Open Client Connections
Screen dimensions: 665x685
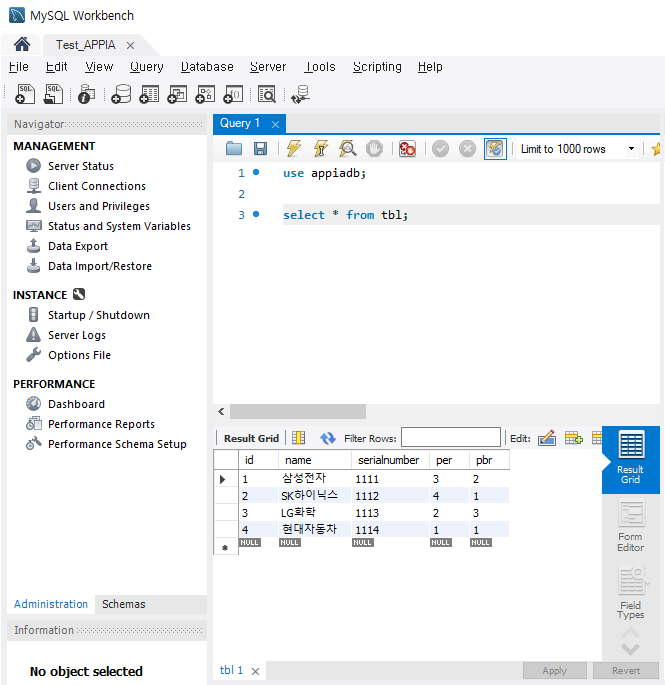click(97, 186)
